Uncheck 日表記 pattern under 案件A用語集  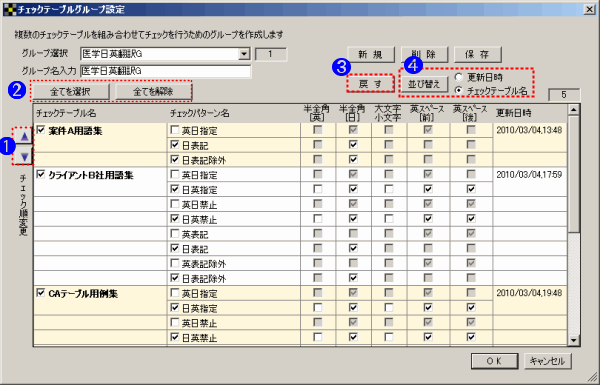[175, 145]
